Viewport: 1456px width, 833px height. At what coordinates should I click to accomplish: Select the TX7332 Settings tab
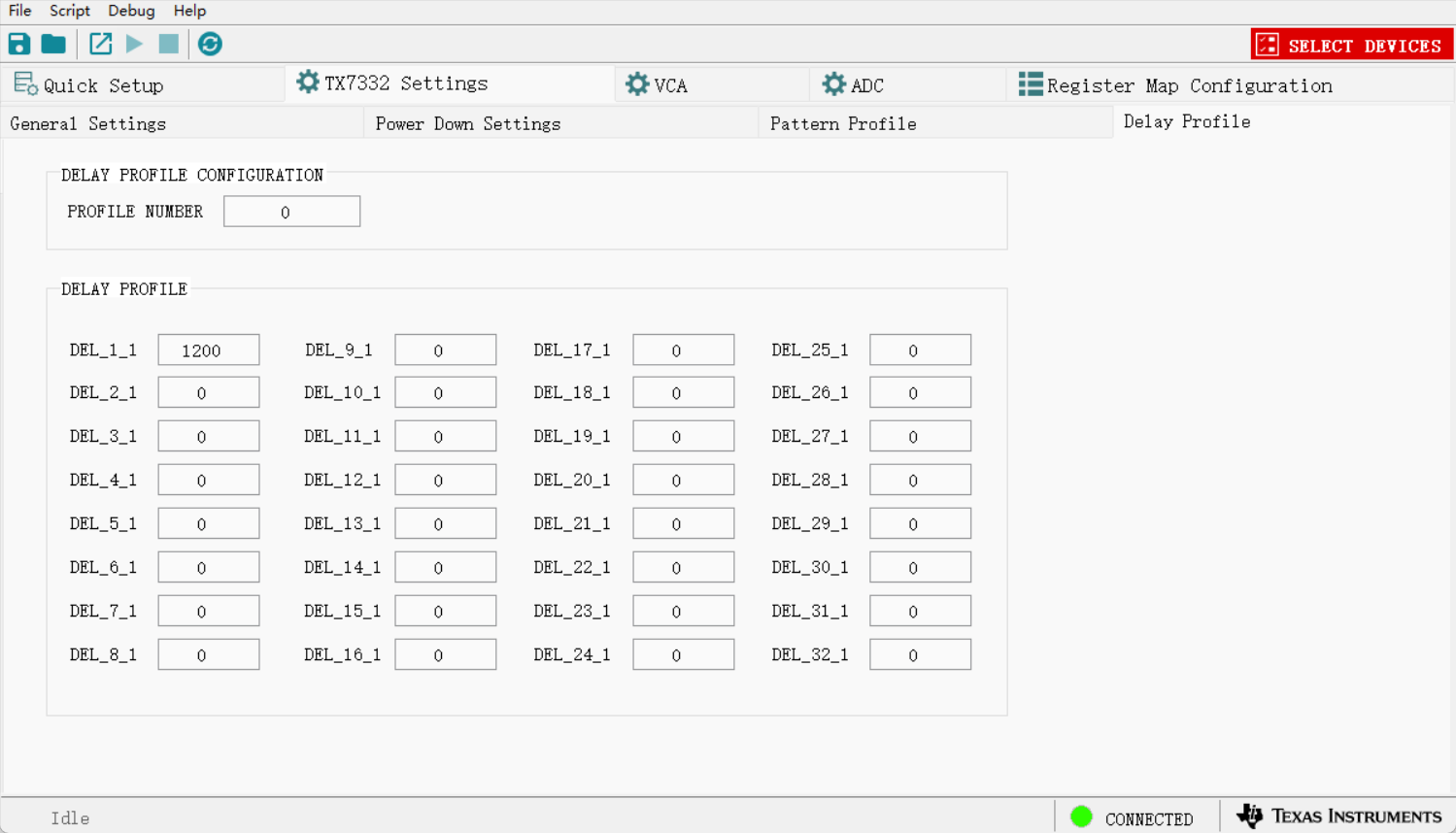[450, 83]
